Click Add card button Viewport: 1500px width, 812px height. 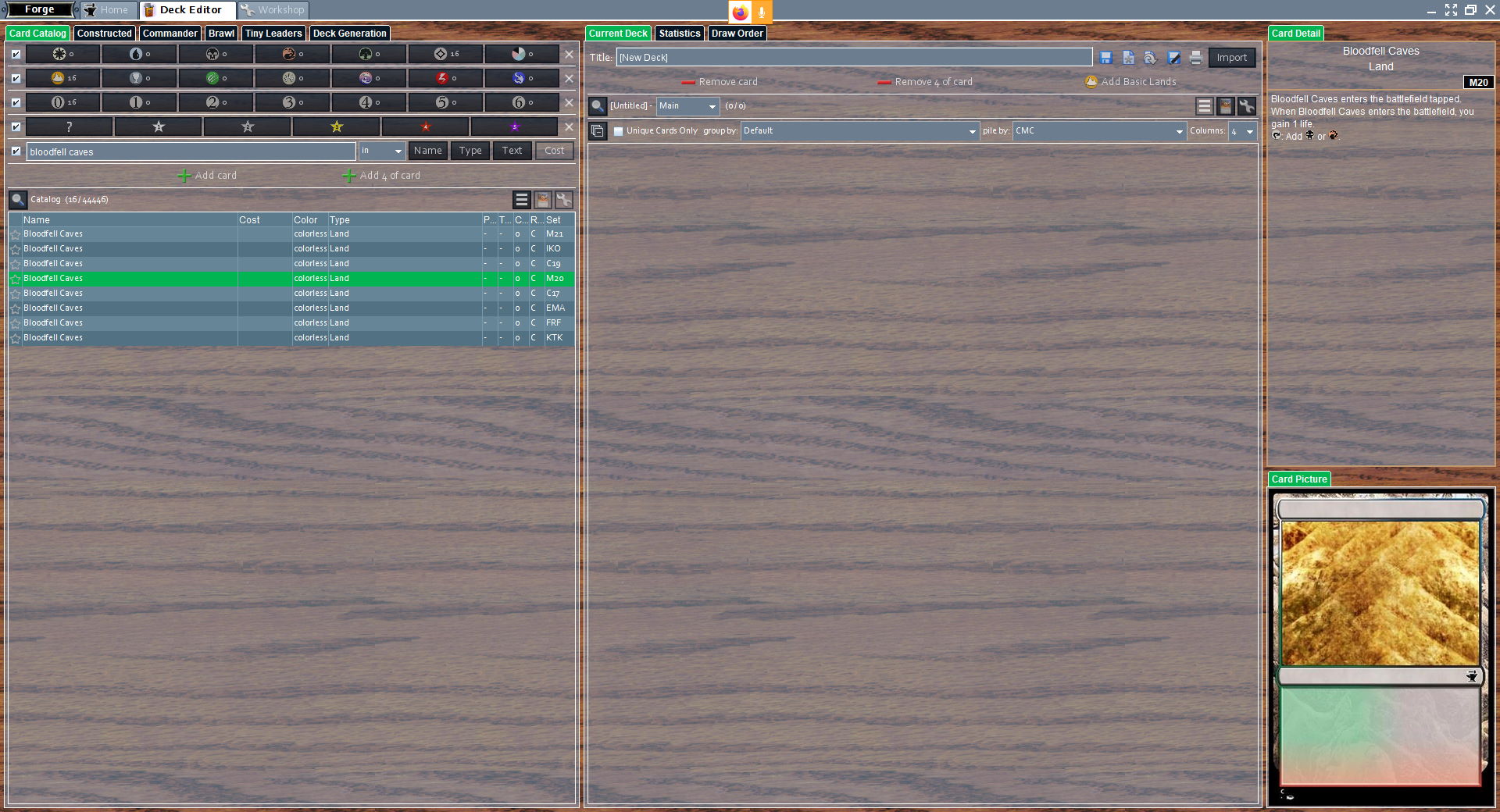[207, 176]
